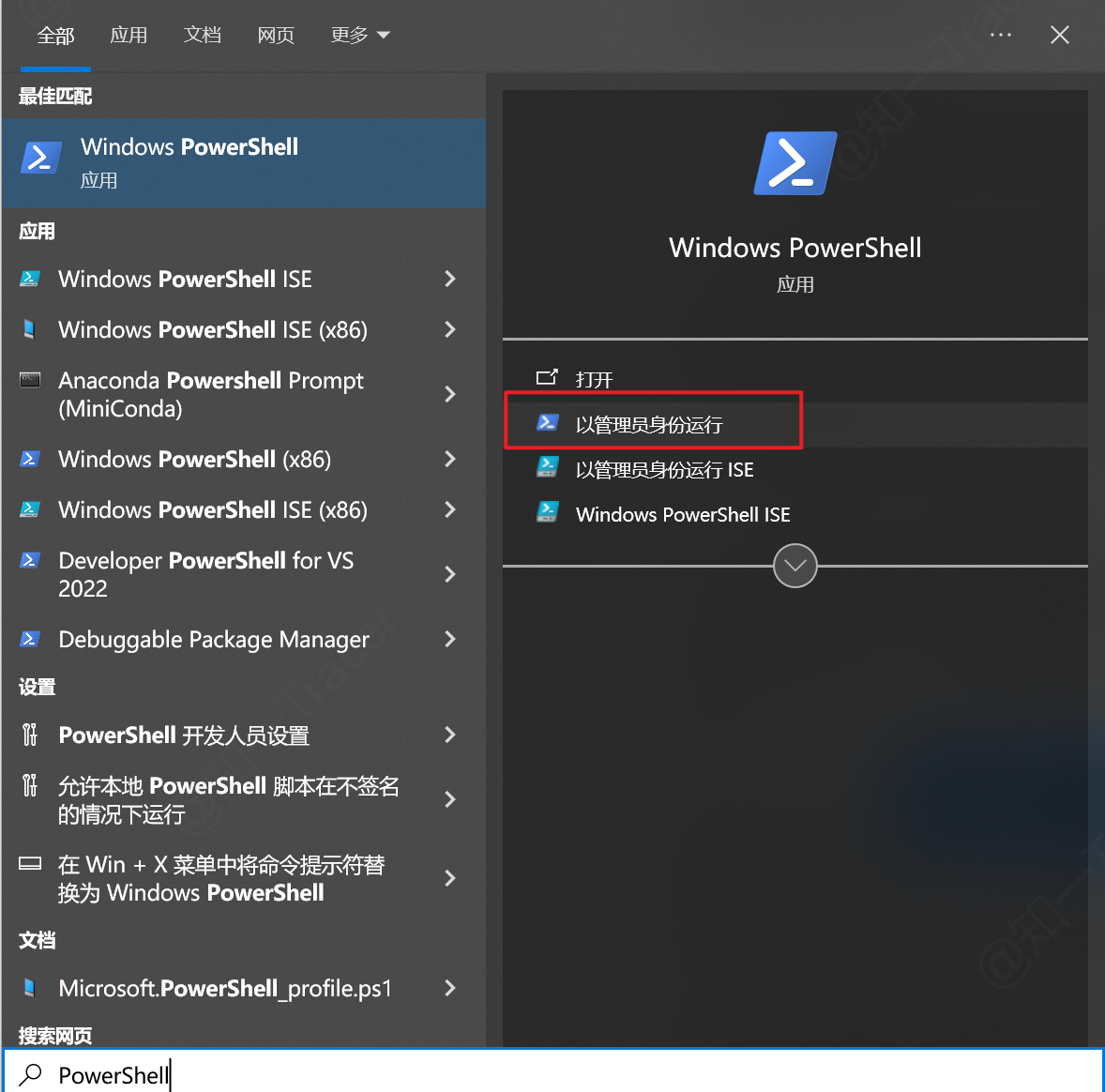Expand Developer PowerShell for VS 2022 arrow

(x=450, y=574)
